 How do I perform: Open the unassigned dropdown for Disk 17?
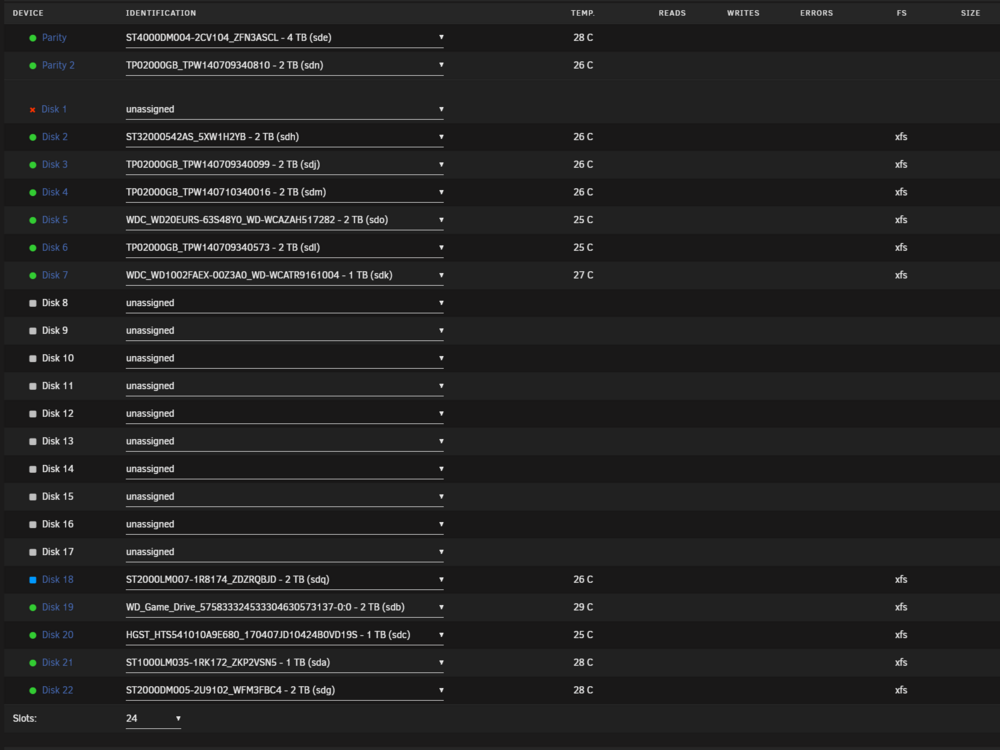(x=284, y=552)
